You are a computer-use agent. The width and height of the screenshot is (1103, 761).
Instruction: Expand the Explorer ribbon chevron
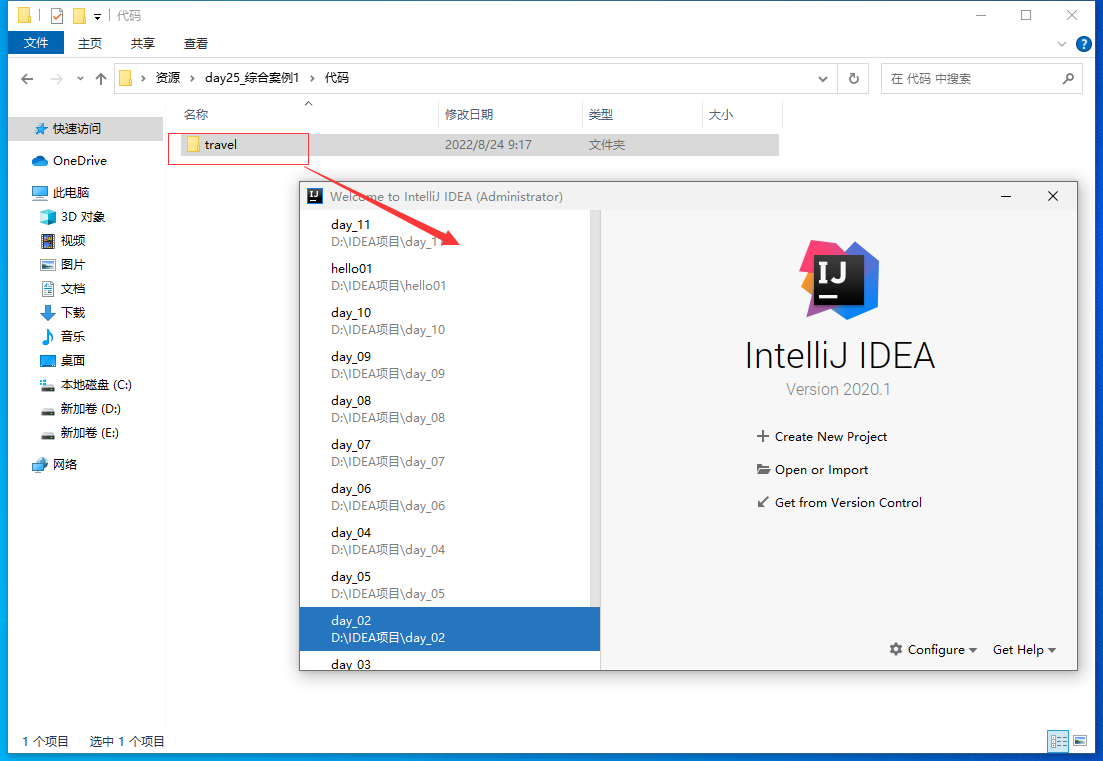click(1061, 44)
